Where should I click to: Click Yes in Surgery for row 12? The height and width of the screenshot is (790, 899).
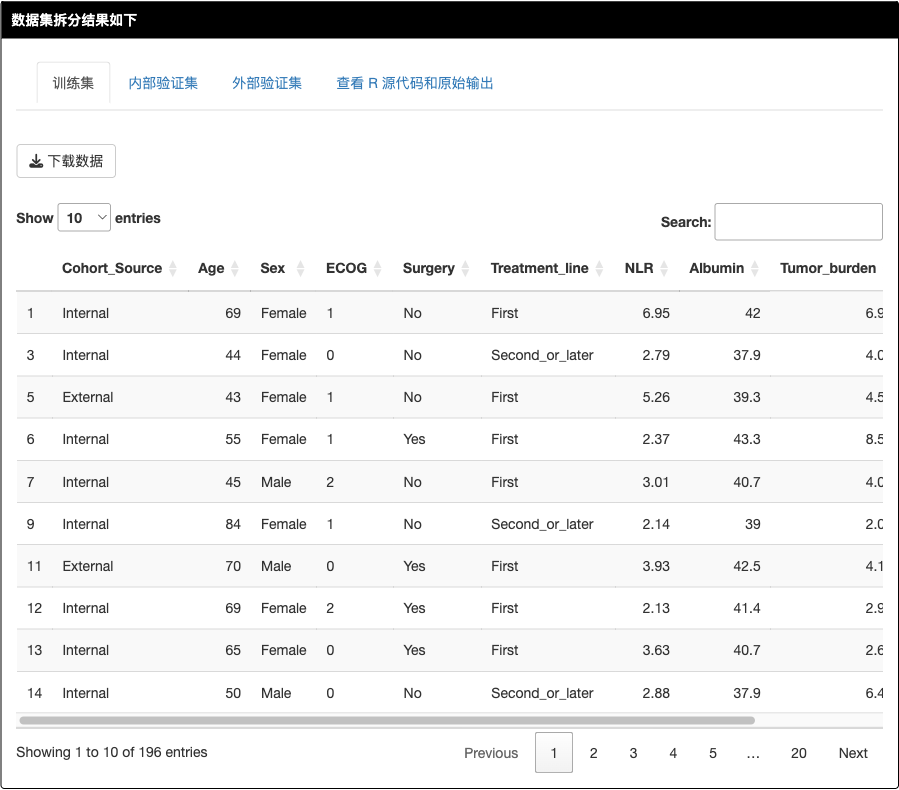pos(414,608)
